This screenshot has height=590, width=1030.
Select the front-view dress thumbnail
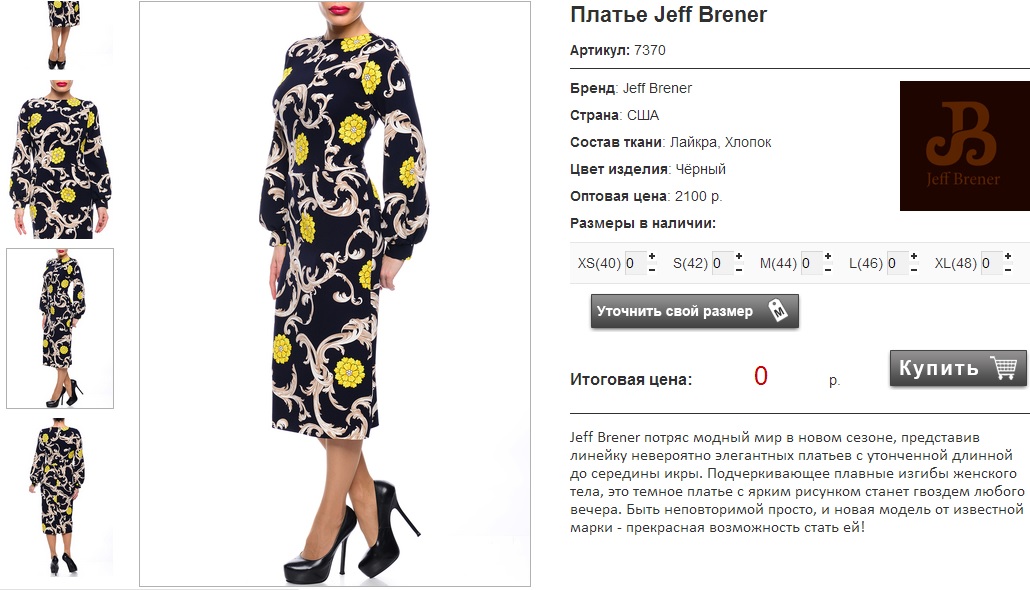pos(60,160)
